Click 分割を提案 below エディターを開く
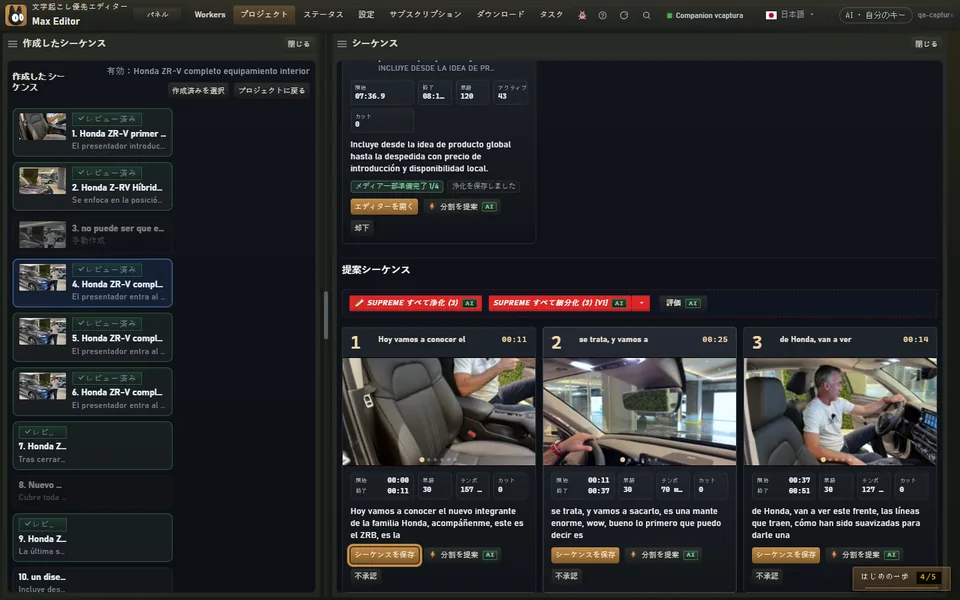 tap(462, 207)
